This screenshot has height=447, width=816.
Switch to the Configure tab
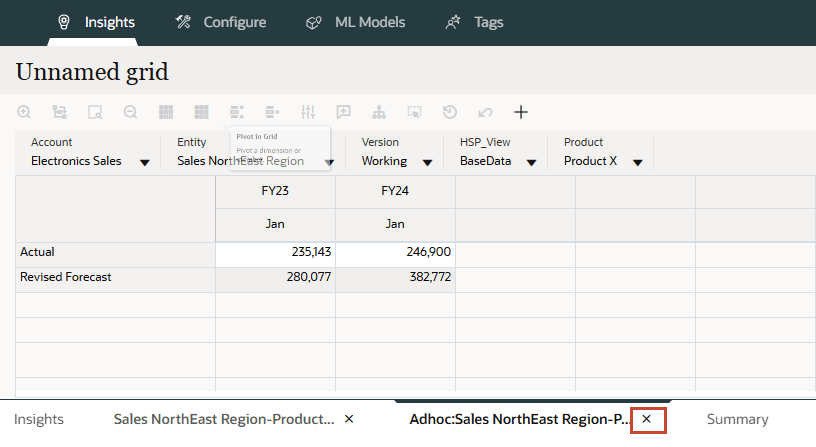pyautogui.click(x=220, y=22)
